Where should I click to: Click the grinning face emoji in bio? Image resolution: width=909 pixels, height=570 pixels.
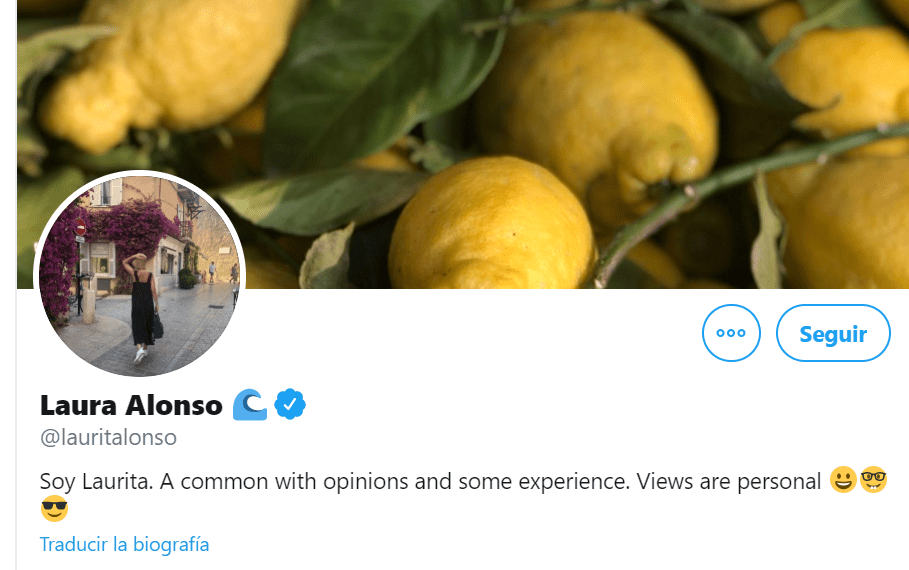843,481
